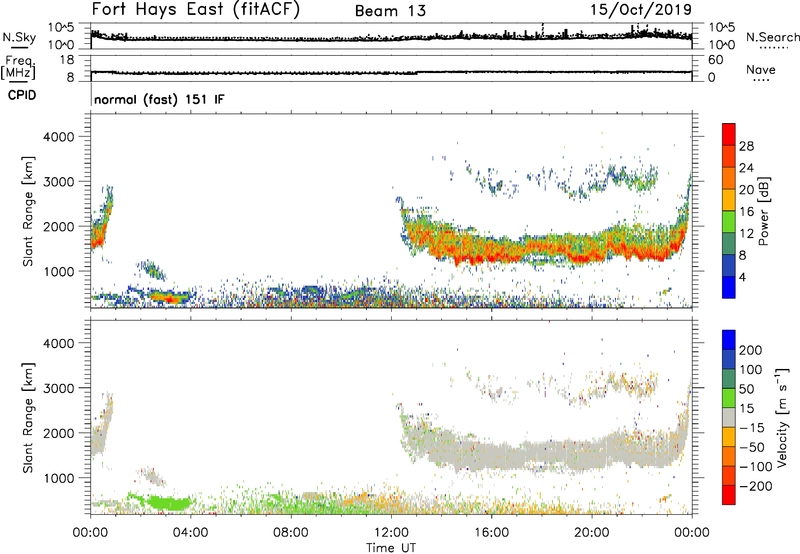Click the 'N.Sky' legend label

(x=19, y=37)
